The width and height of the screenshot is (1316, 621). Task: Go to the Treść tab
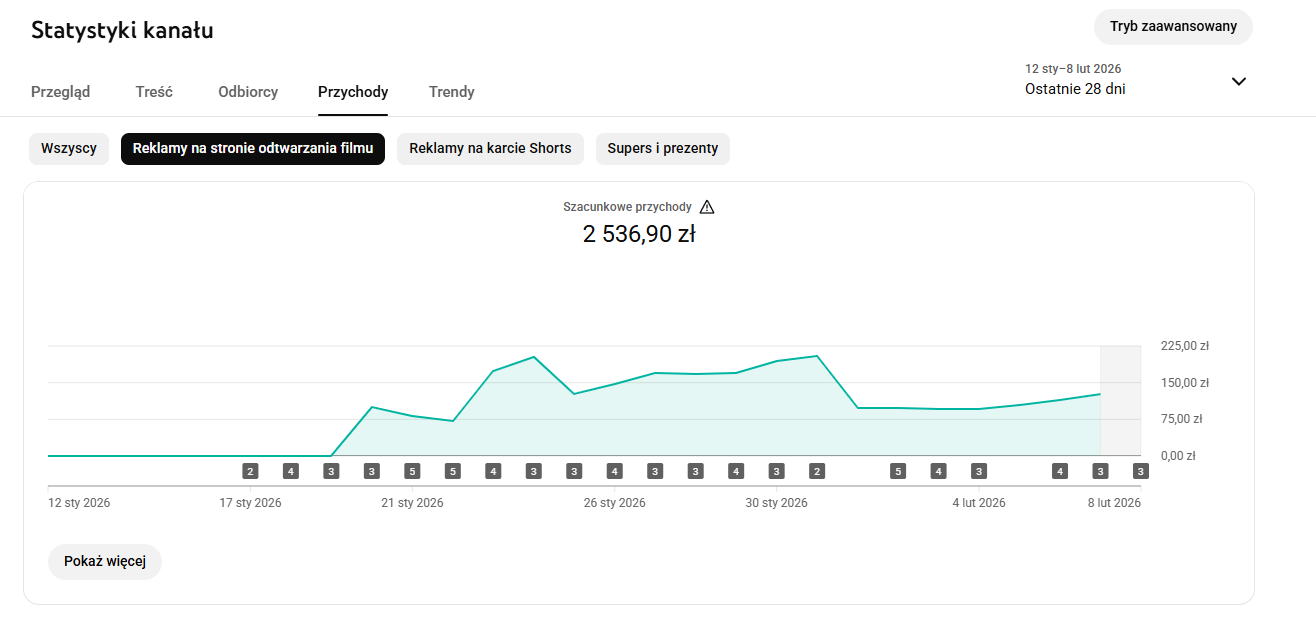coord(154,92)
